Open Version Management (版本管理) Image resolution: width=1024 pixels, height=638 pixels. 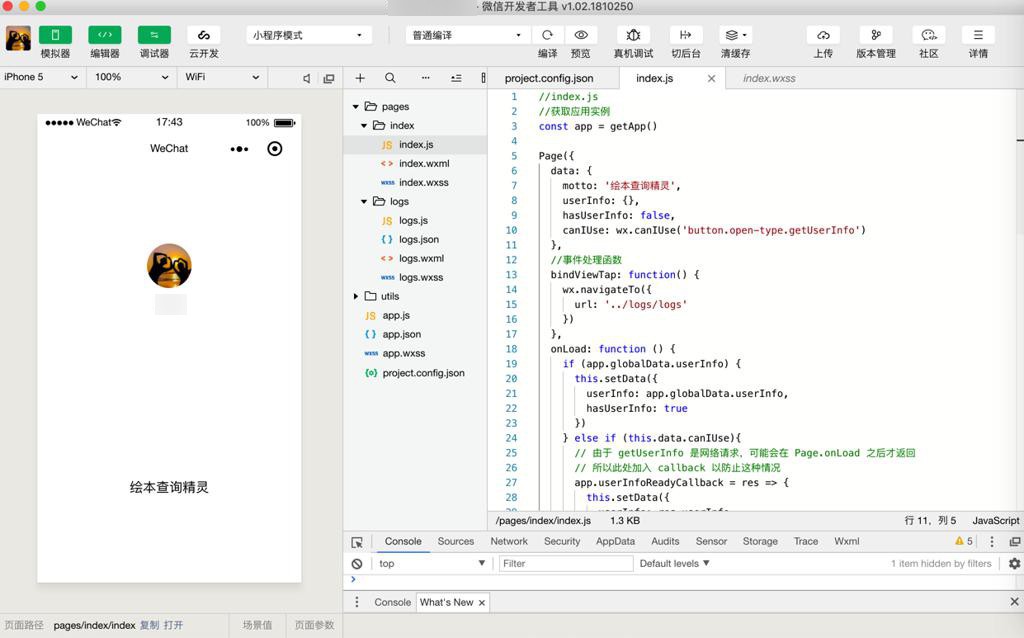(x=876, y=35)
